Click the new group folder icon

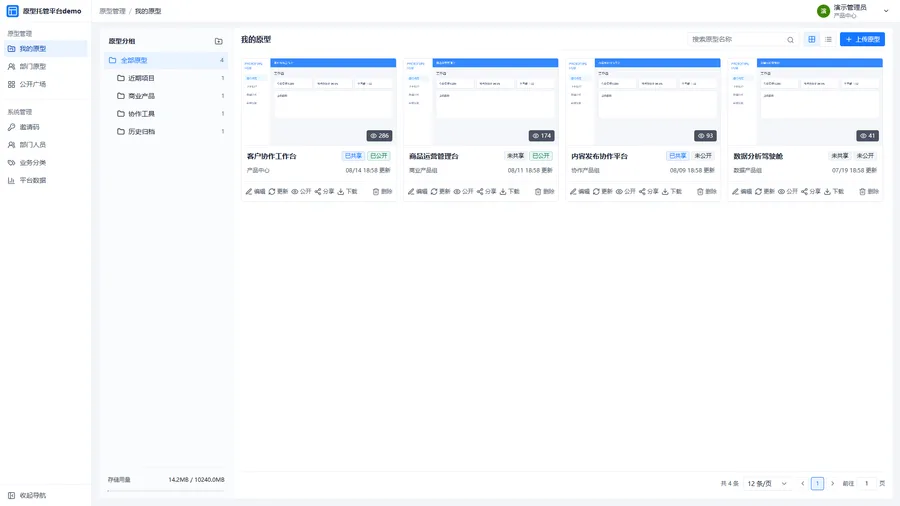pyautogui.click(x=219, y=41)
